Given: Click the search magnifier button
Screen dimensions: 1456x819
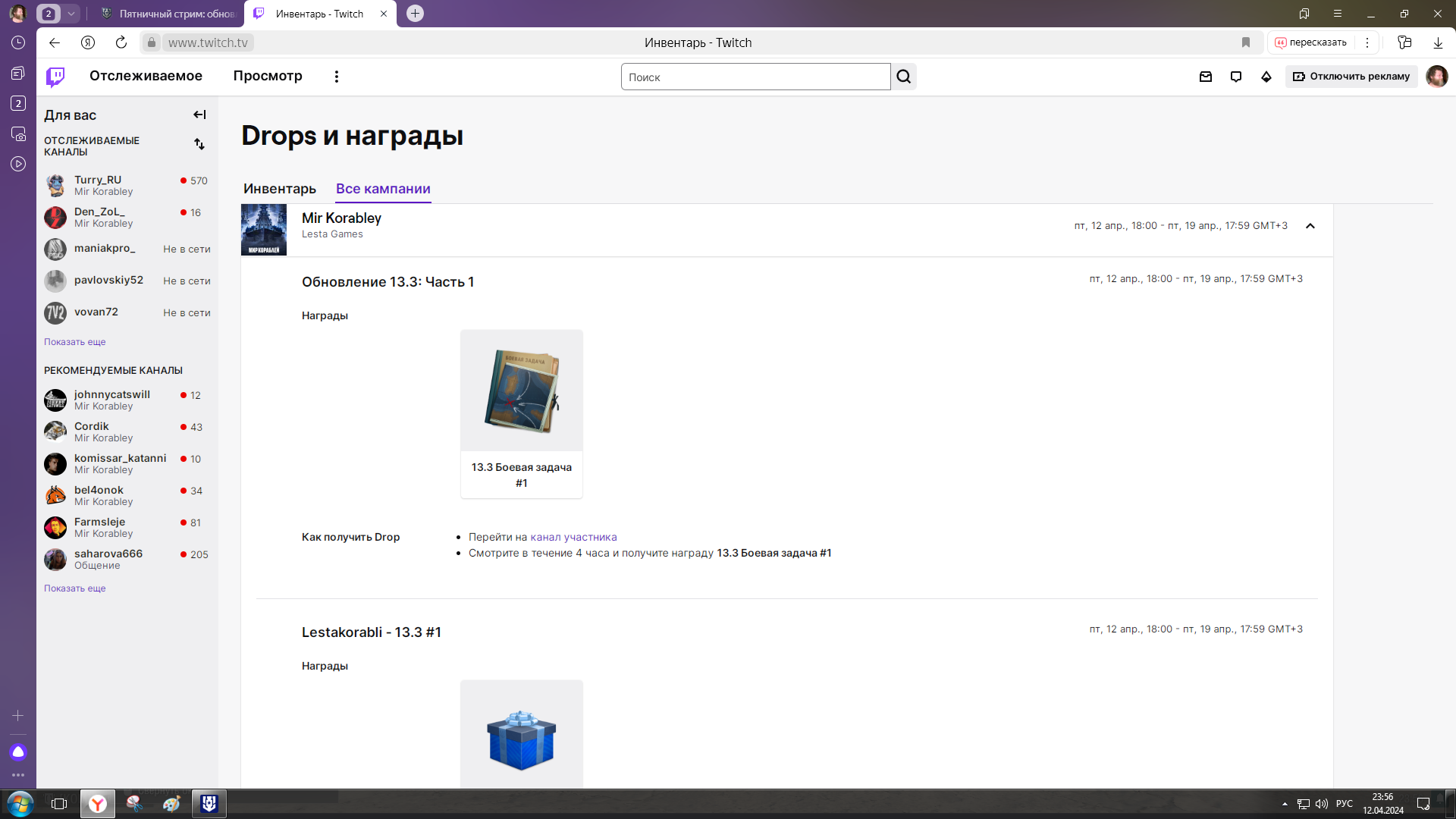Looking at the screenshot, I should pyautogui.click(x=904, y=77).
